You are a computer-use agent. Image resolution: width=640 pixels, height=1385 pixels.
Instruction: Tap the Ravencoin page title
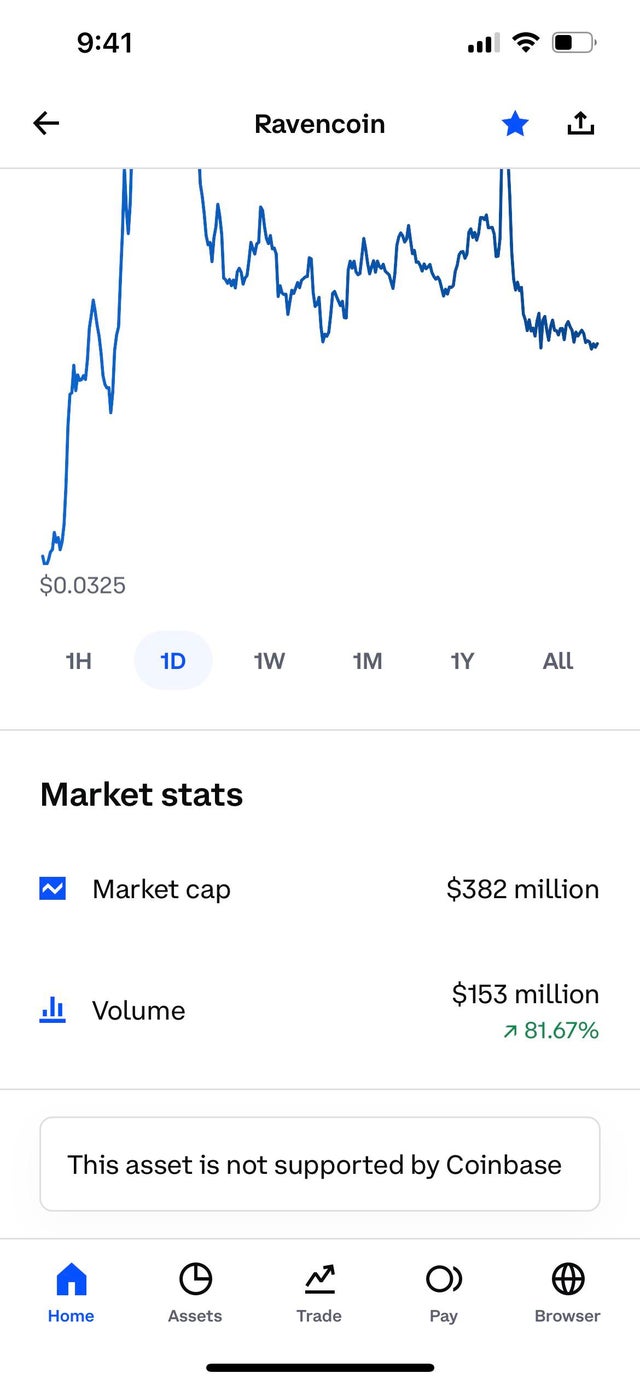(x=319, y=124)
